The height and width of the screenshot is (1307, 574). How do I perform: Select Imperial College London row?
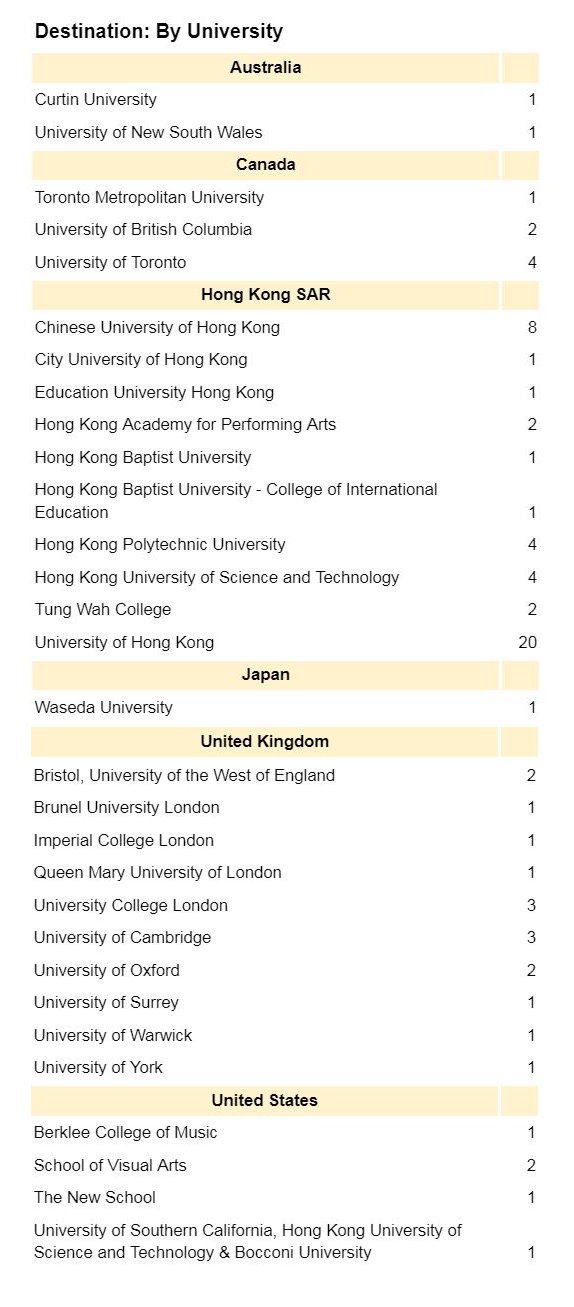(285, 840)
